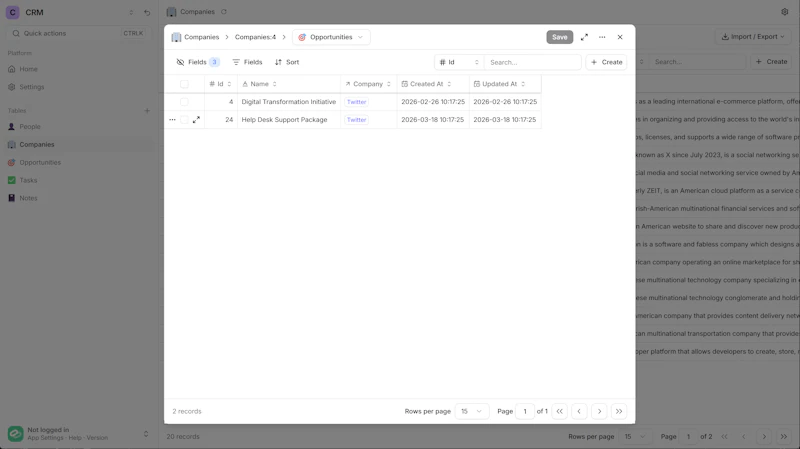Viewport: 800px width, 449px height.
Task: Open the Companies table in sidebar
Action: pos(78,144)
